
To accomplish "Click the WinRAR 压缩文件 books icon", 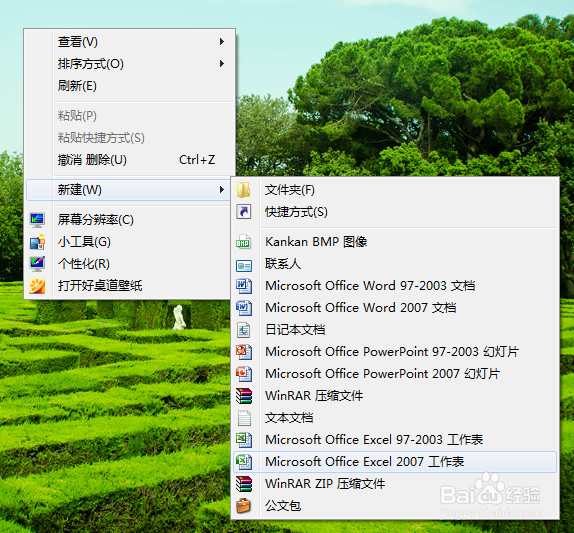I will coord(243,396).
